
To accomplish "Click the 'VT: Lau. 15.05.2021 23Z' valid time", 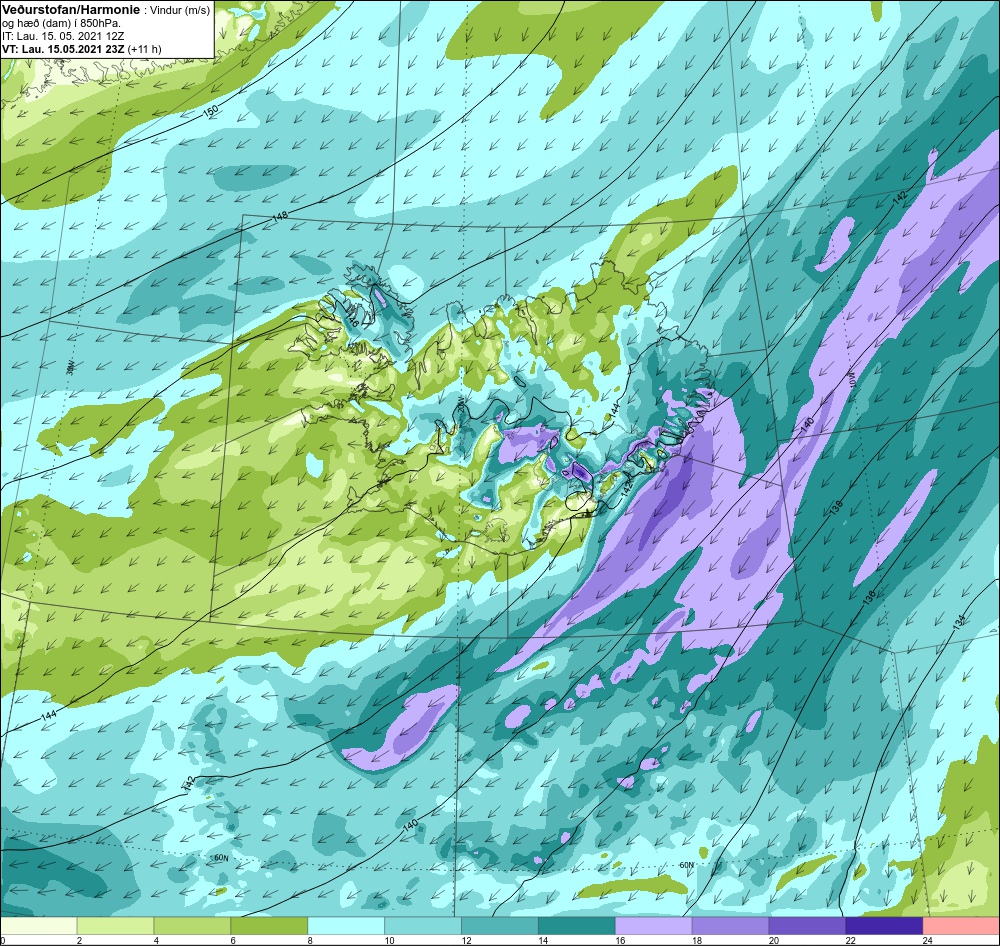I will coord(63,49).
